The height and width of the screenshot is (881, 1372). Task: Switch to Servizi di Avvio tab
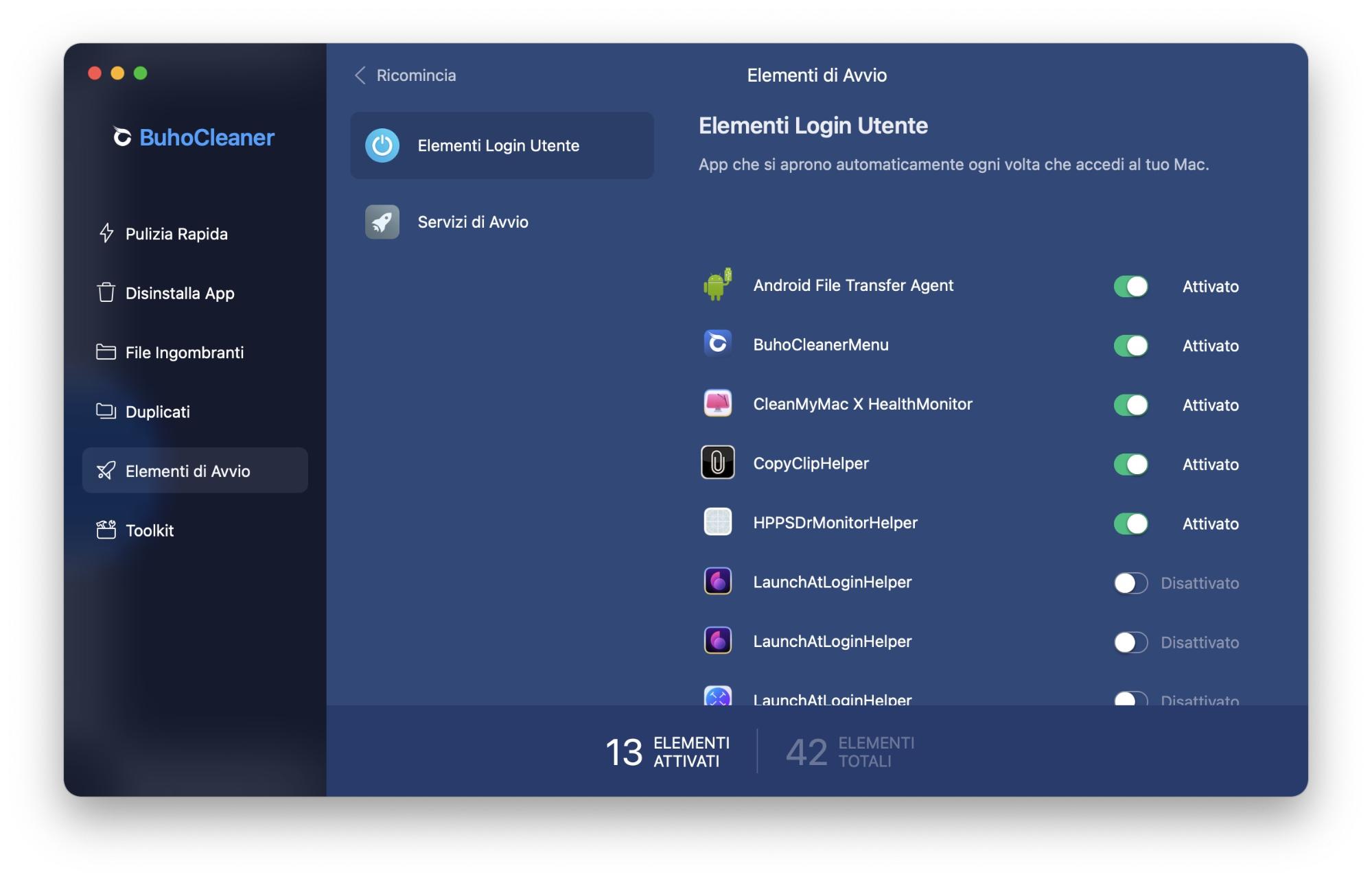point(472,222)
